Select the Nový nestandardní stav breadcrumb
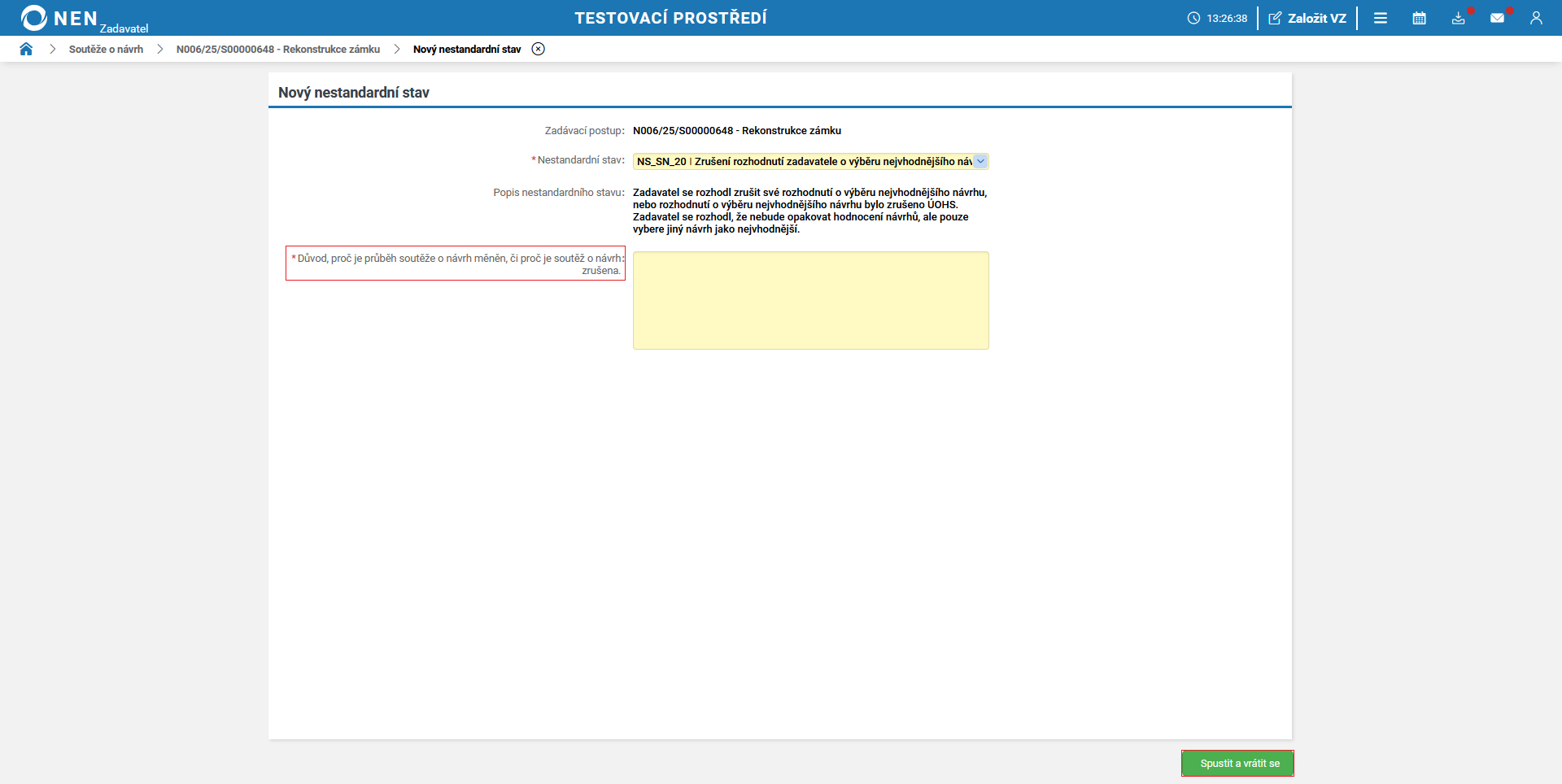 tap(467, 49)
